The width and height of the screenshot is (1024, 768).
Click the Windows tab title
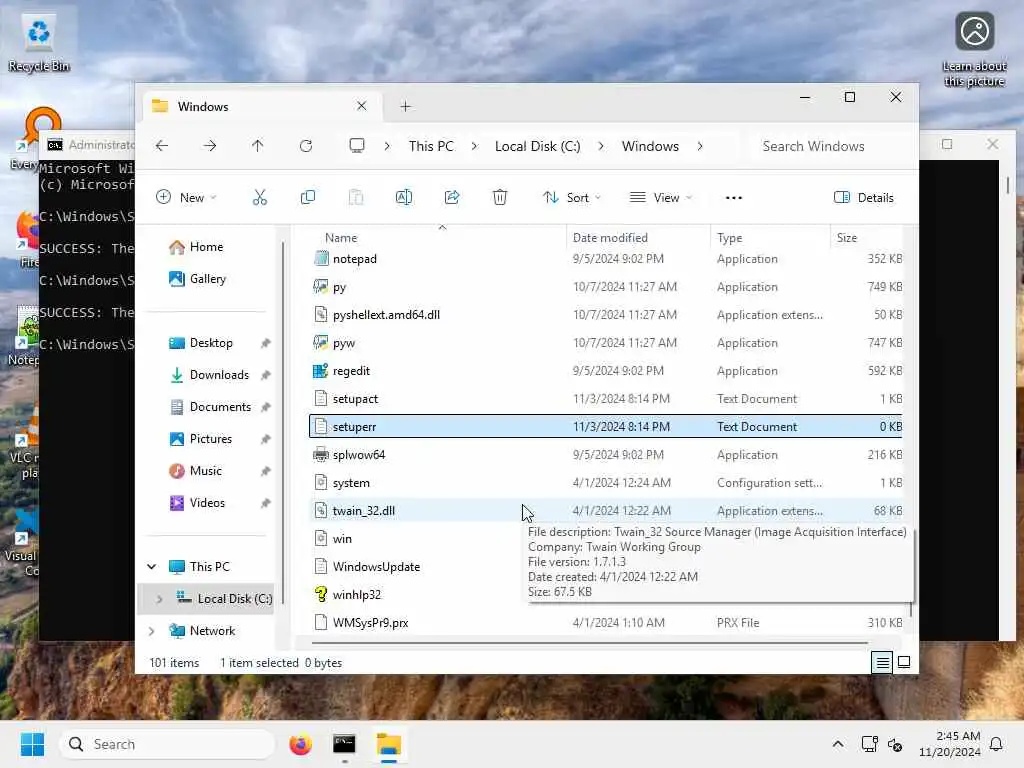coord(203,106)
